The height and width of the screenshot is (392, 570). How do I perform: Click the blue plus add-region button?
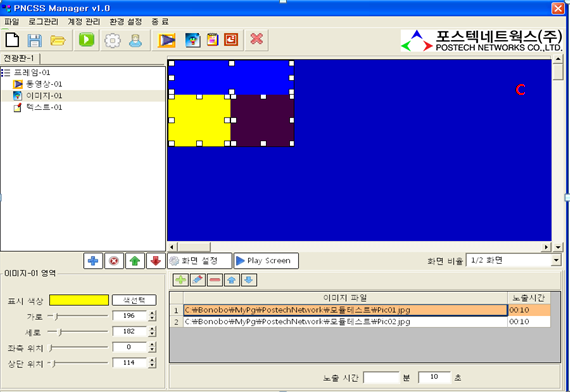coord(93,261)
